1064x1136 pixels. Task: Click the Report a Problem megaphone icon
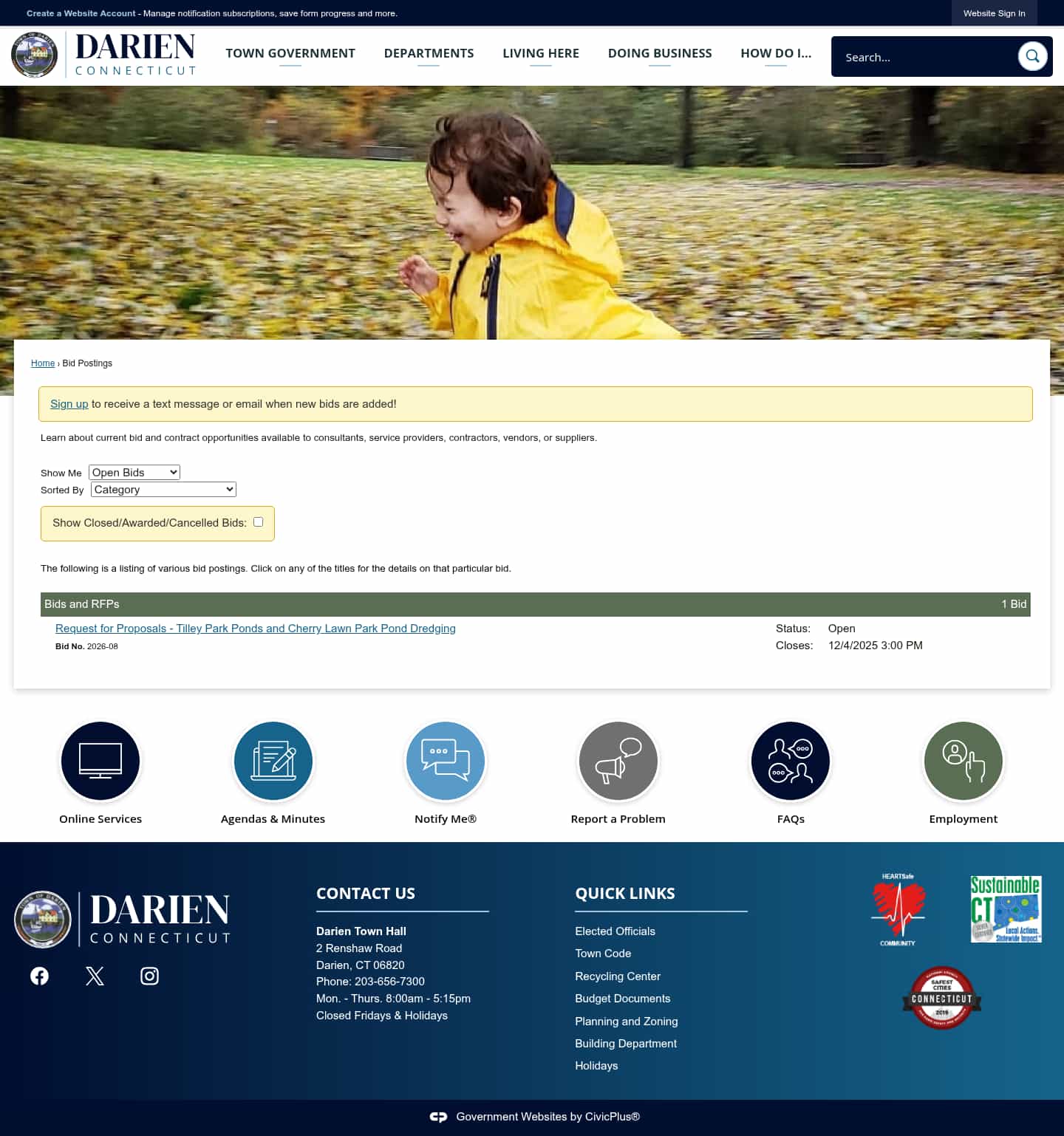pyautogui.click(x=618, y=761)
